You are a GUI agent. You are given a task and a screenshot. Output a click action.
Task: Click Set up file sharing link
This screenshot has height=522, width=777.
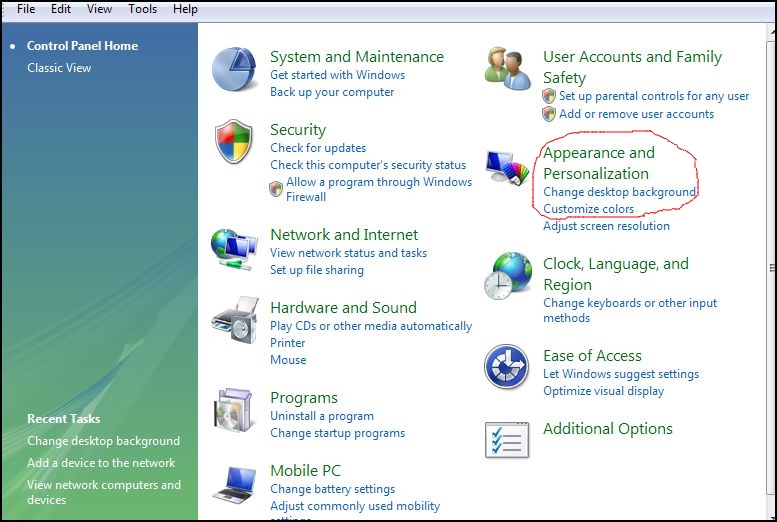(317, 270)
